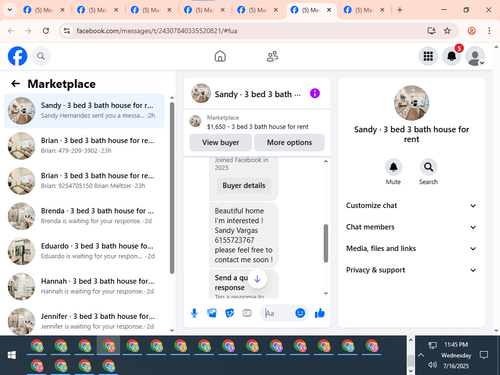Open Brenda's conversation in the list
Screen dimensions: 500x375
click(84, 216)
